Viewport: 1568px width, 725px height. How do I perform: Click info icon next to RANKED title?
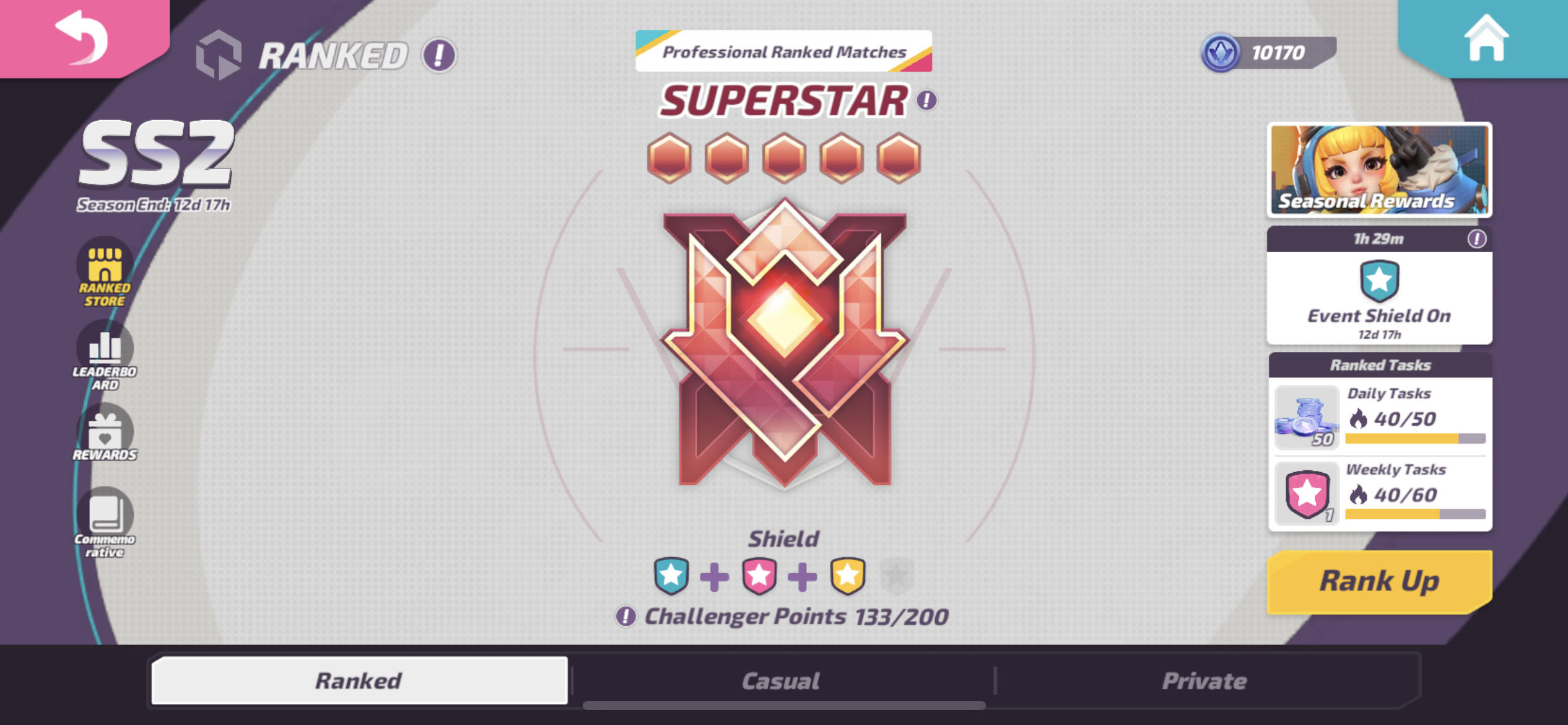click(x=439, y=55)
